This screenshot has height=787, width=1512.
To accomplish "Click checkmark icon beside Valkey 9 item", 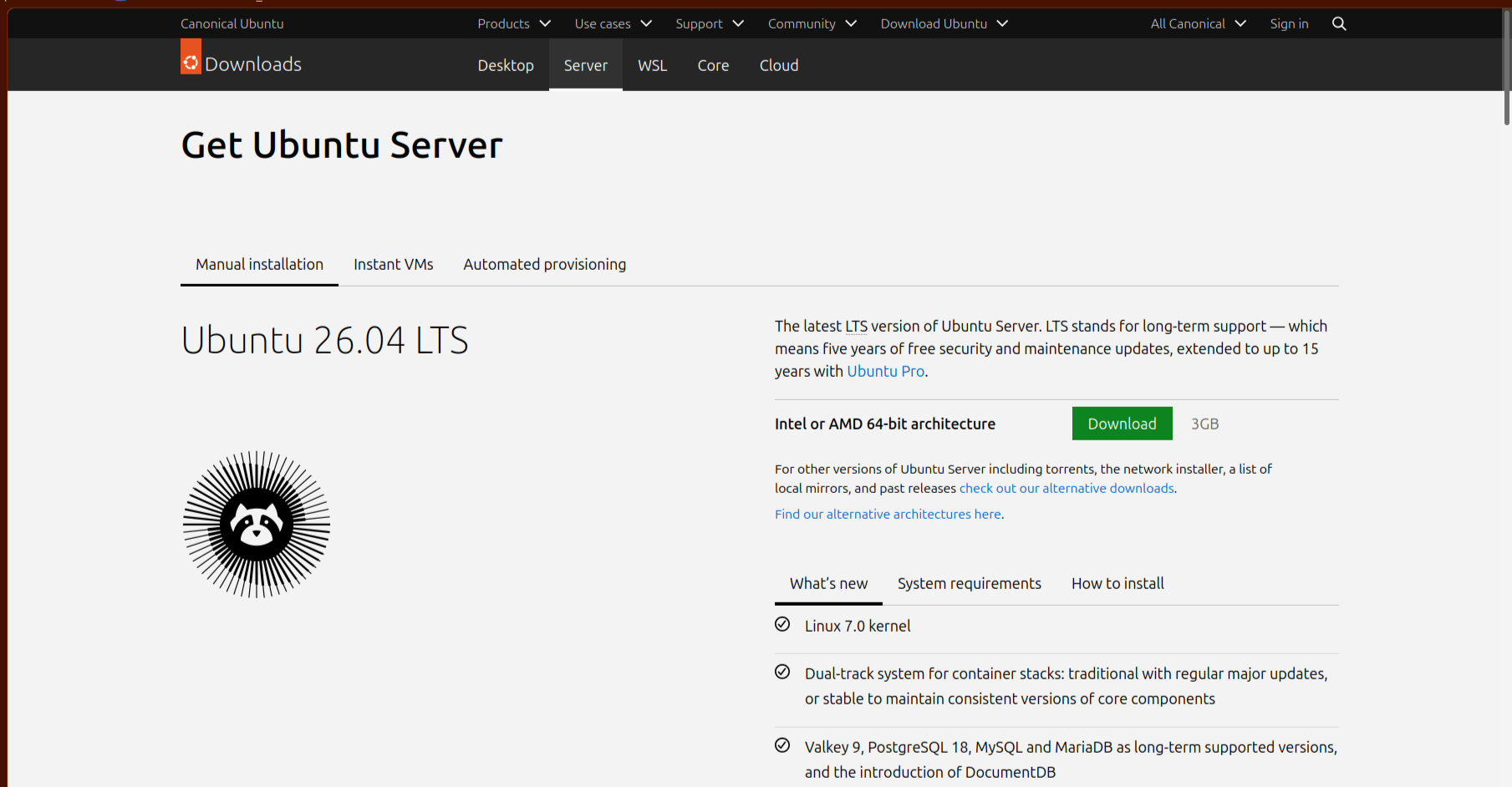I will point(782,745).
